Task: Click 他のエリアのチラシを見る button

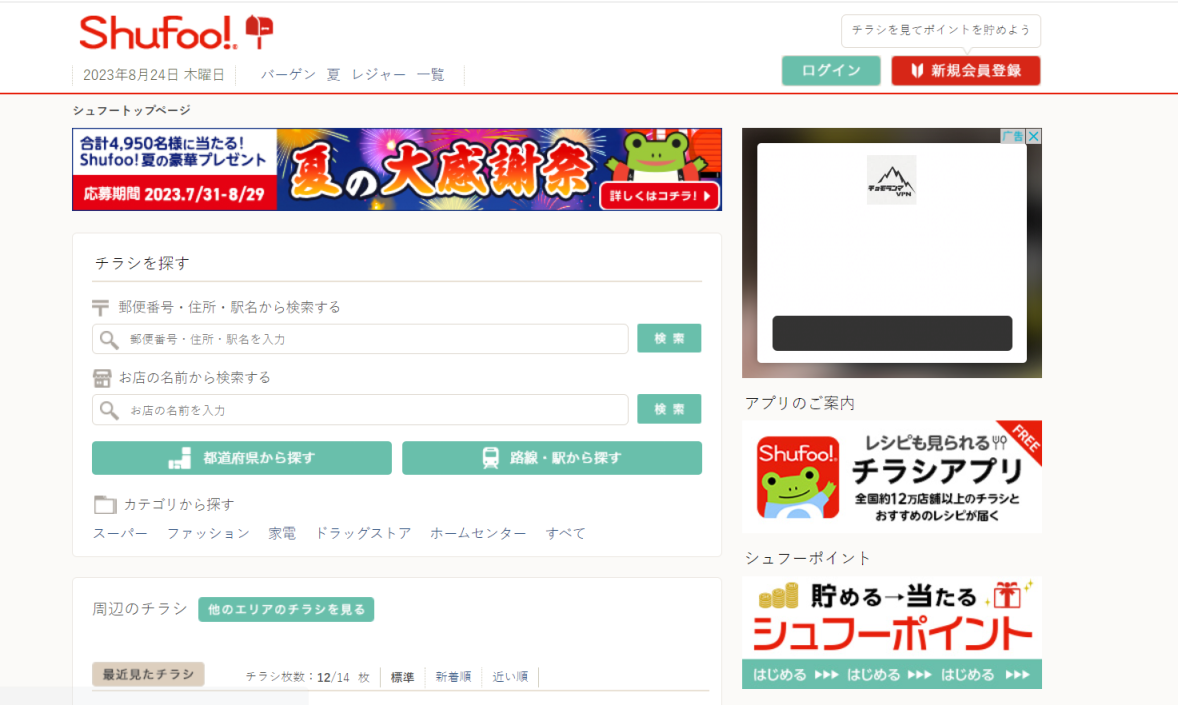Action: click(x=286, y=609)
